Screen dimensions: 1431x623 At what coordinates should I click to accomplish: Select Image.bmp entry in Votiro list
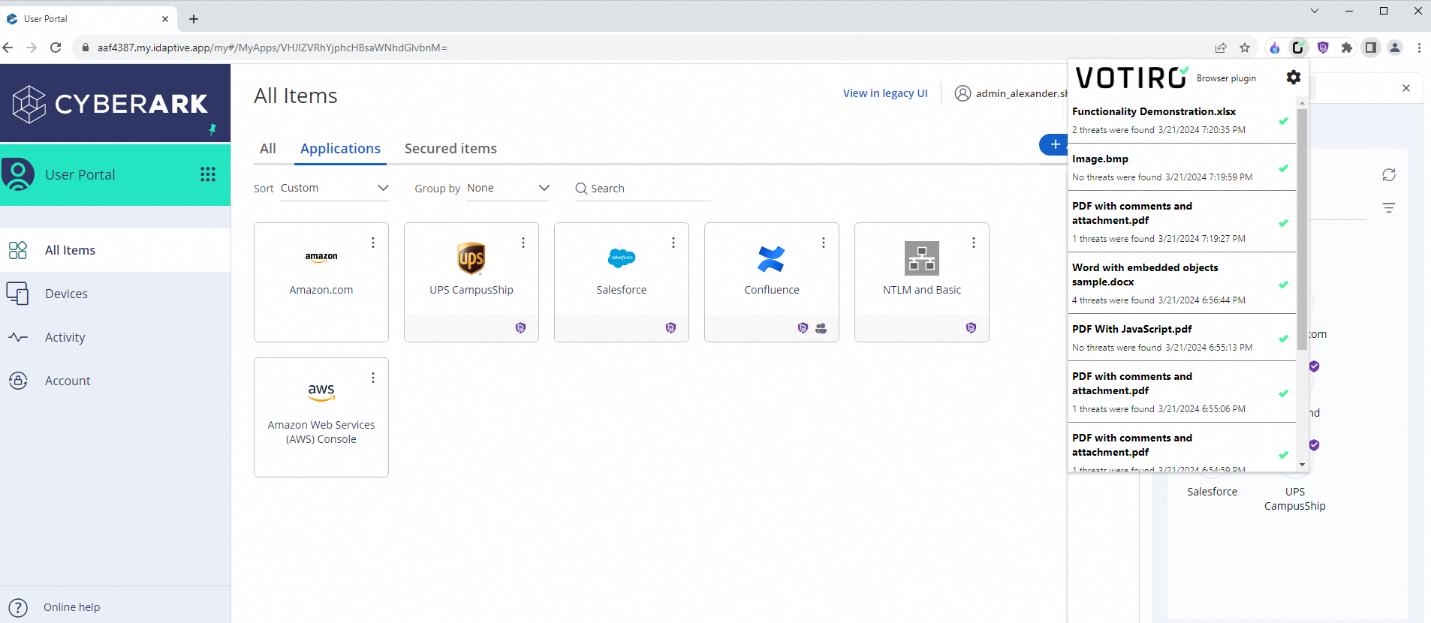[x=1182, y=167]
